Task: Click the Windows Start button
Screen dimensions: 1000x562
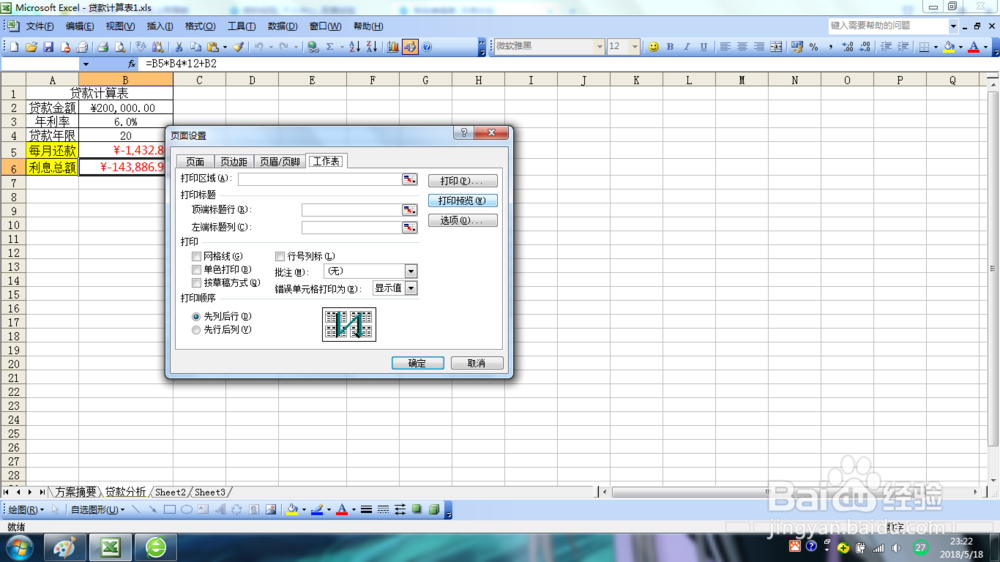Action: 19,547
